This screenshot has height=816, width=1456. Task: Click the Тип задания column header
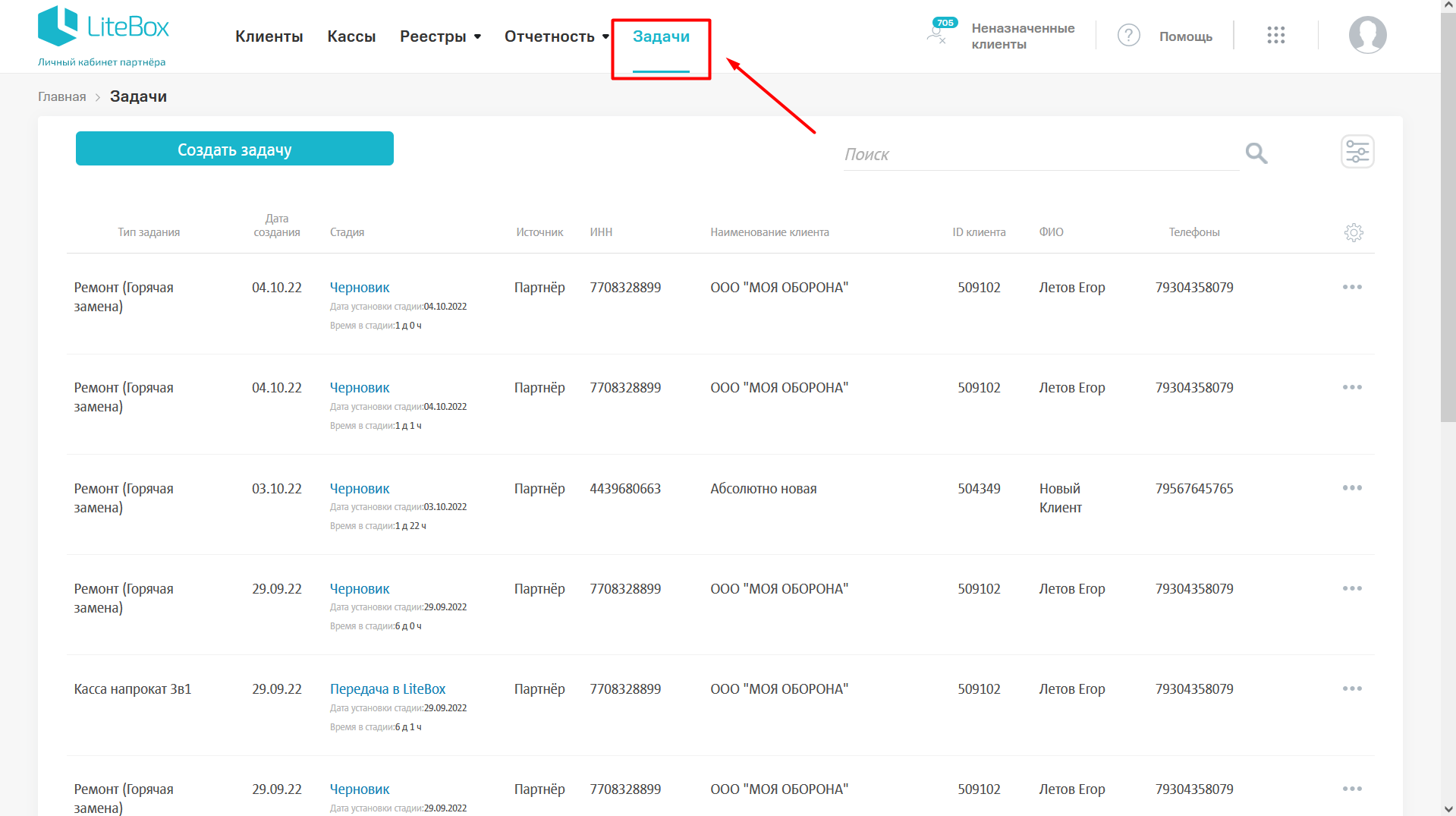(x=149, y=232)
